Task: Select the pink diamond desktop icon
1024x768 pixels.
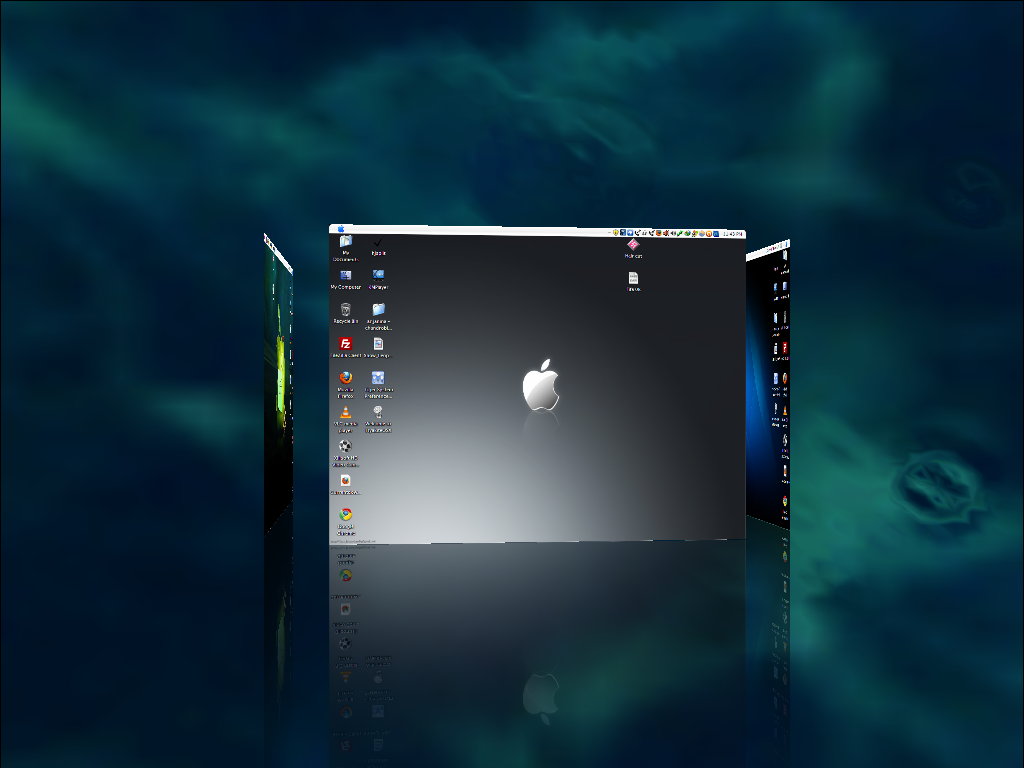Action: click(x=633, y=244)
